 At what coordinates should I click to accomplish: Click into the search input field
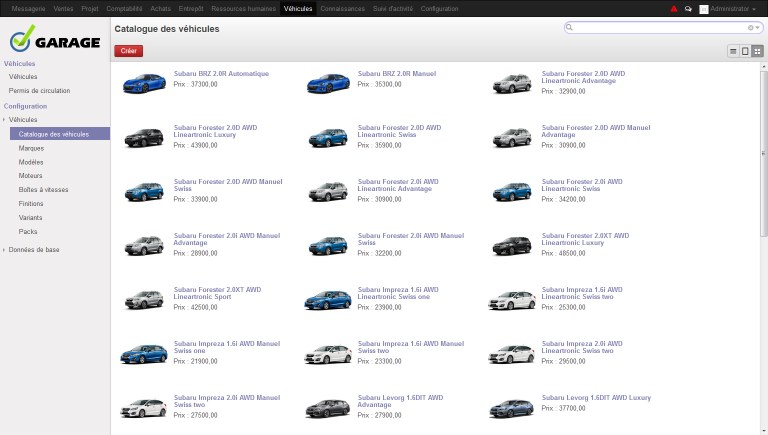(660, 28)
